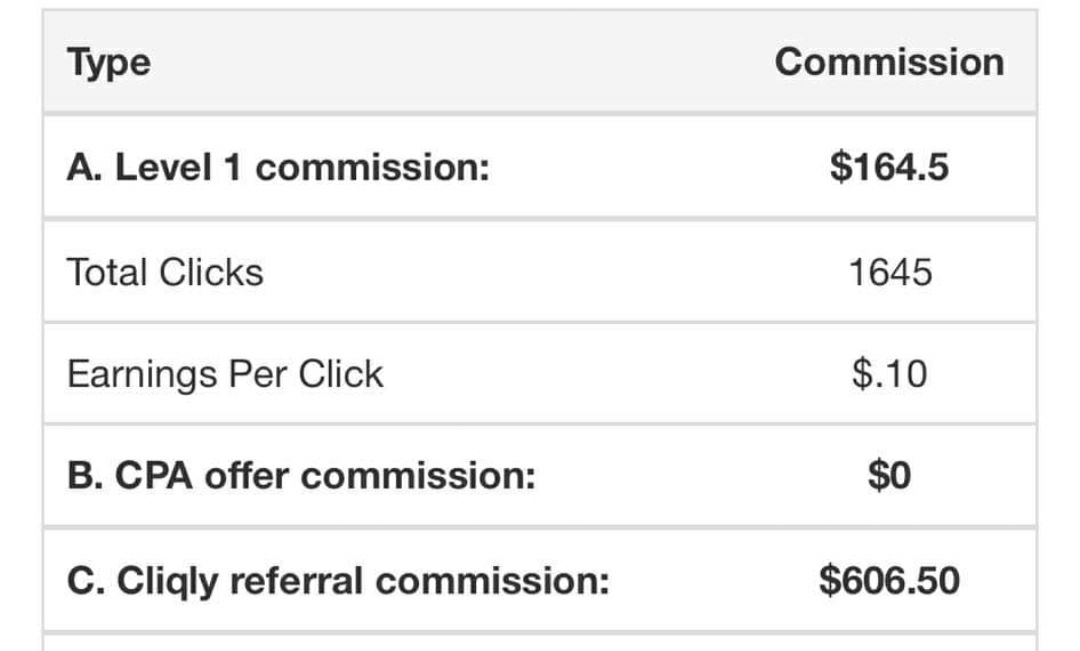Click the $.10 earnings value
The width and height of the screenshot is (1080, 651).
pyautogui.click(x=889, y=374)
